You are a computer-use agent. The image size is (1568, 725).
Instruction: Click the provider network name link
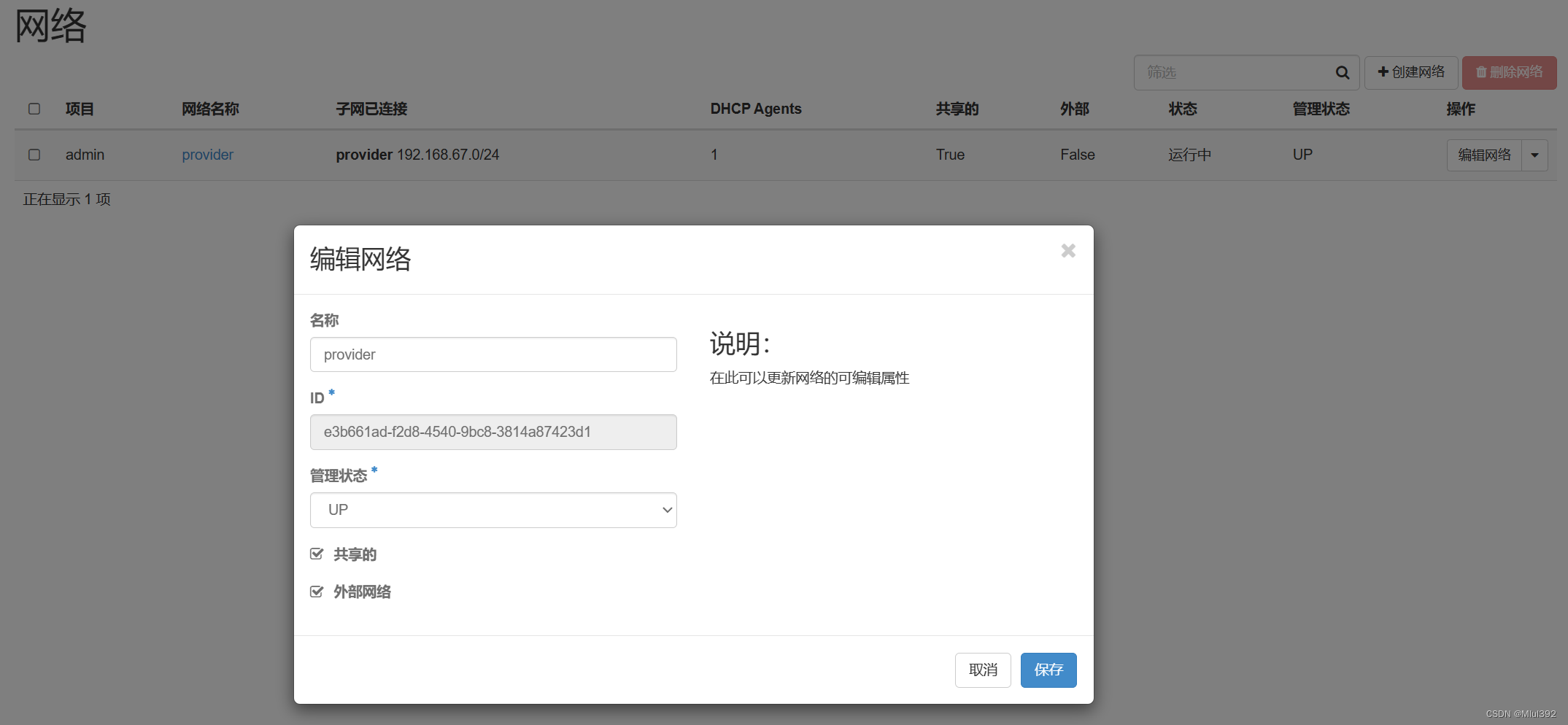point(207,155)
